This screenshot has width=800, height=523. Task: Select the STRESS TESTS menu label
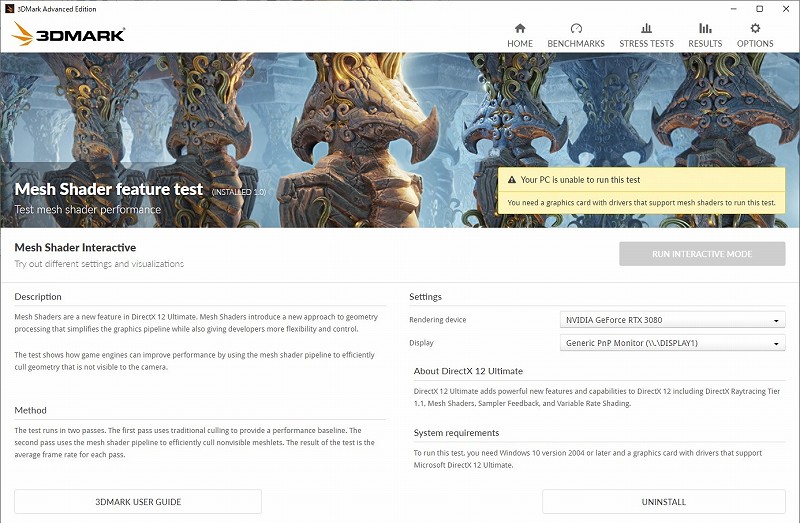point(646,43)
